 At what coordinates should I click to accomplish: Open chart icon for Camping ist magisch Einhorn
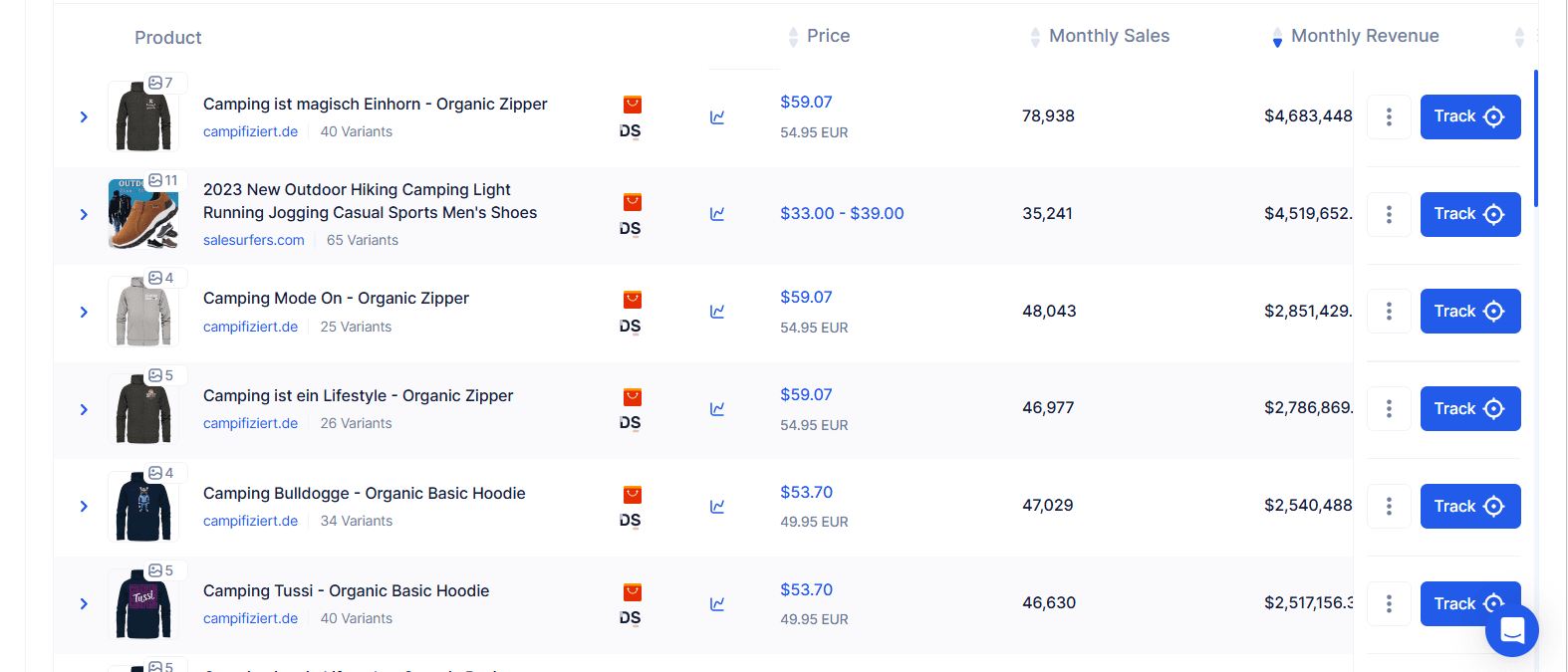pos(717,117)
